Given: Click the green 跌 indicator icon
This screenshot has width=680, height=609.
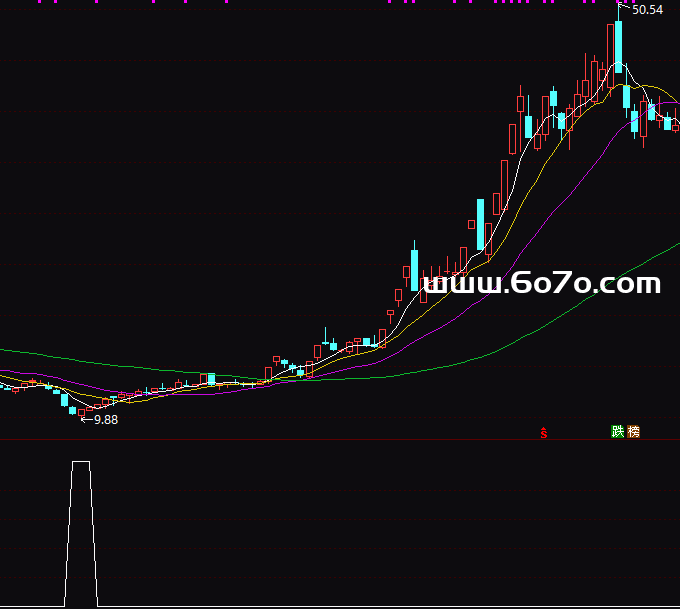Looking at the screenshot, I should click(617, 432).
